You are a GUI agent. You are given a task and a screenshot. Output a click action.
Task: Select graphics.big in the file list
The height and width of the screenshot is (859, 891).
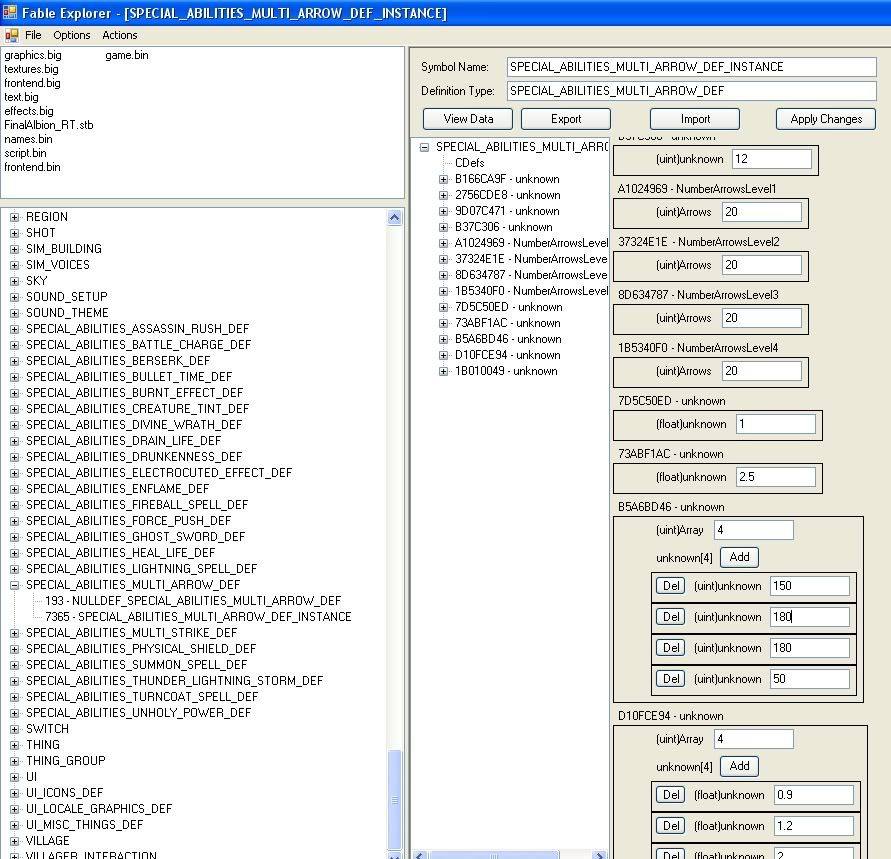pyautogui.click(x=33, y=55)
